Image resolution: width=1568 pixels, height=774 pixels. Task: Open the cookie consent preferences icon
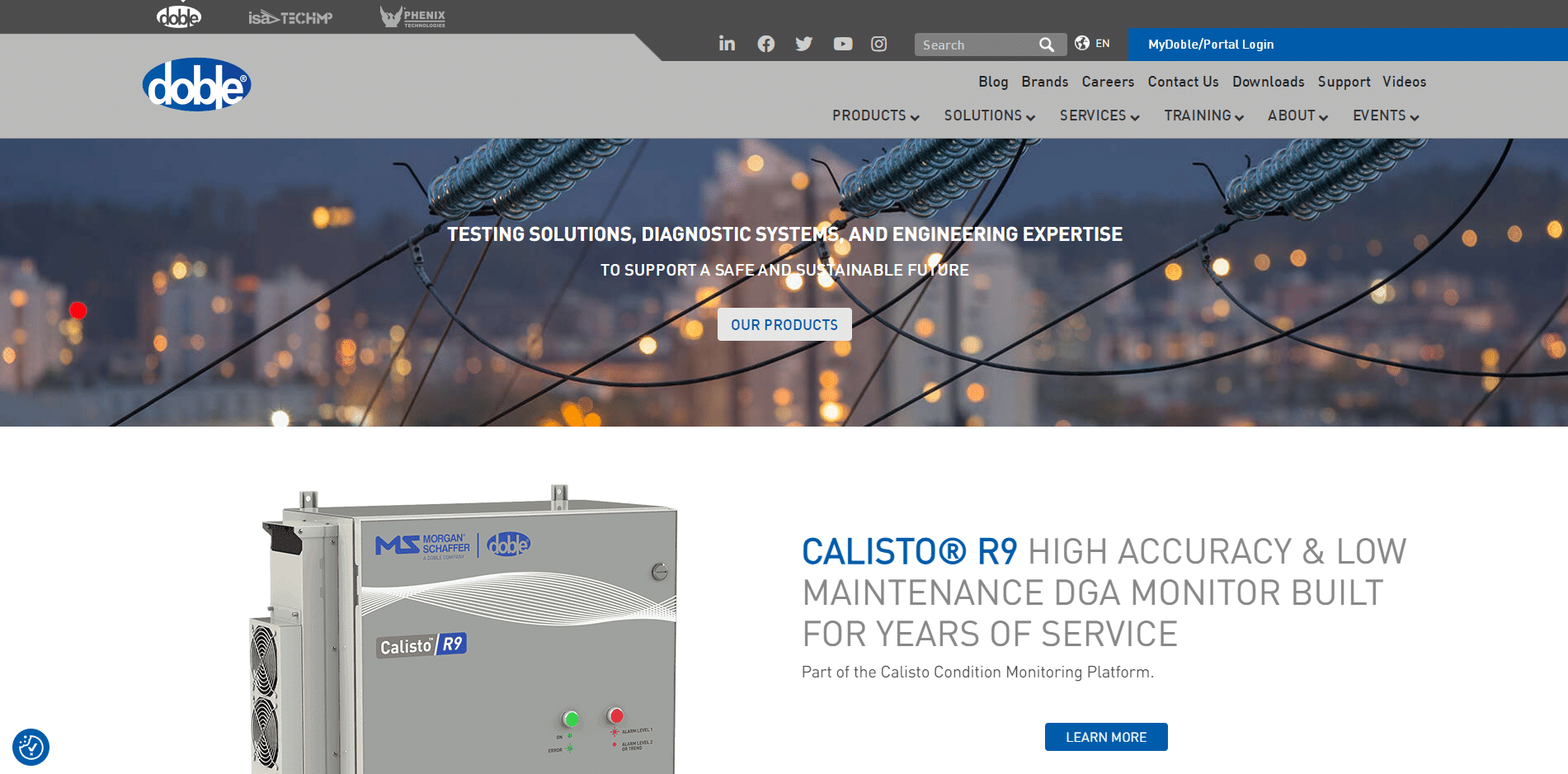pyautogui.click(x=31, y=747)
